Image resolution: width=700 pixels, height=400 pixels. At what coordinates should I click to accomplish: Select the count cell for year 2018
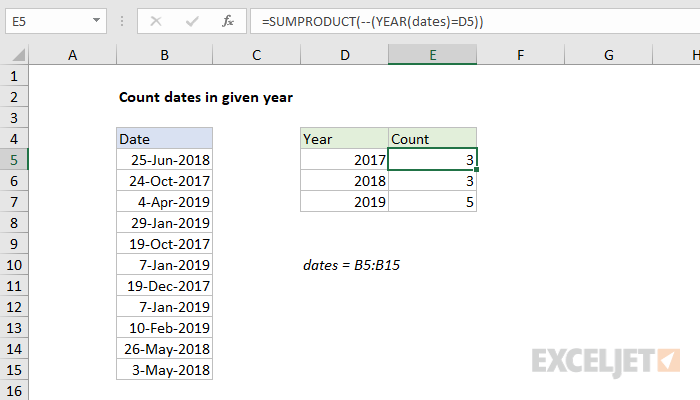coord(433,181)
